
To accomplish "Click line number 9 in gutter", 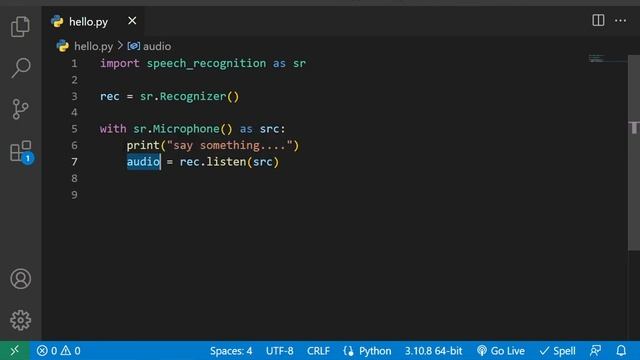I will coord(74,195).
